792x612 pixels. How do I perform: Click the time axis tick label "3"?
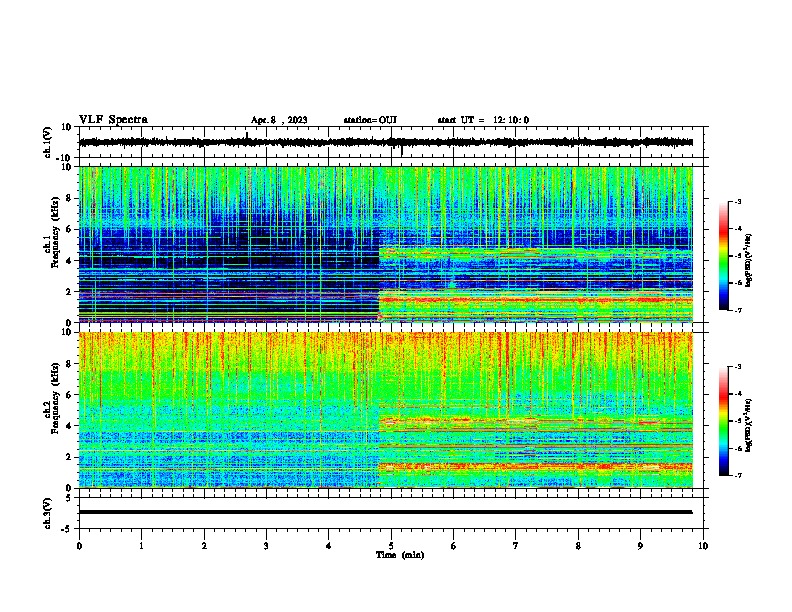[266, 546]
